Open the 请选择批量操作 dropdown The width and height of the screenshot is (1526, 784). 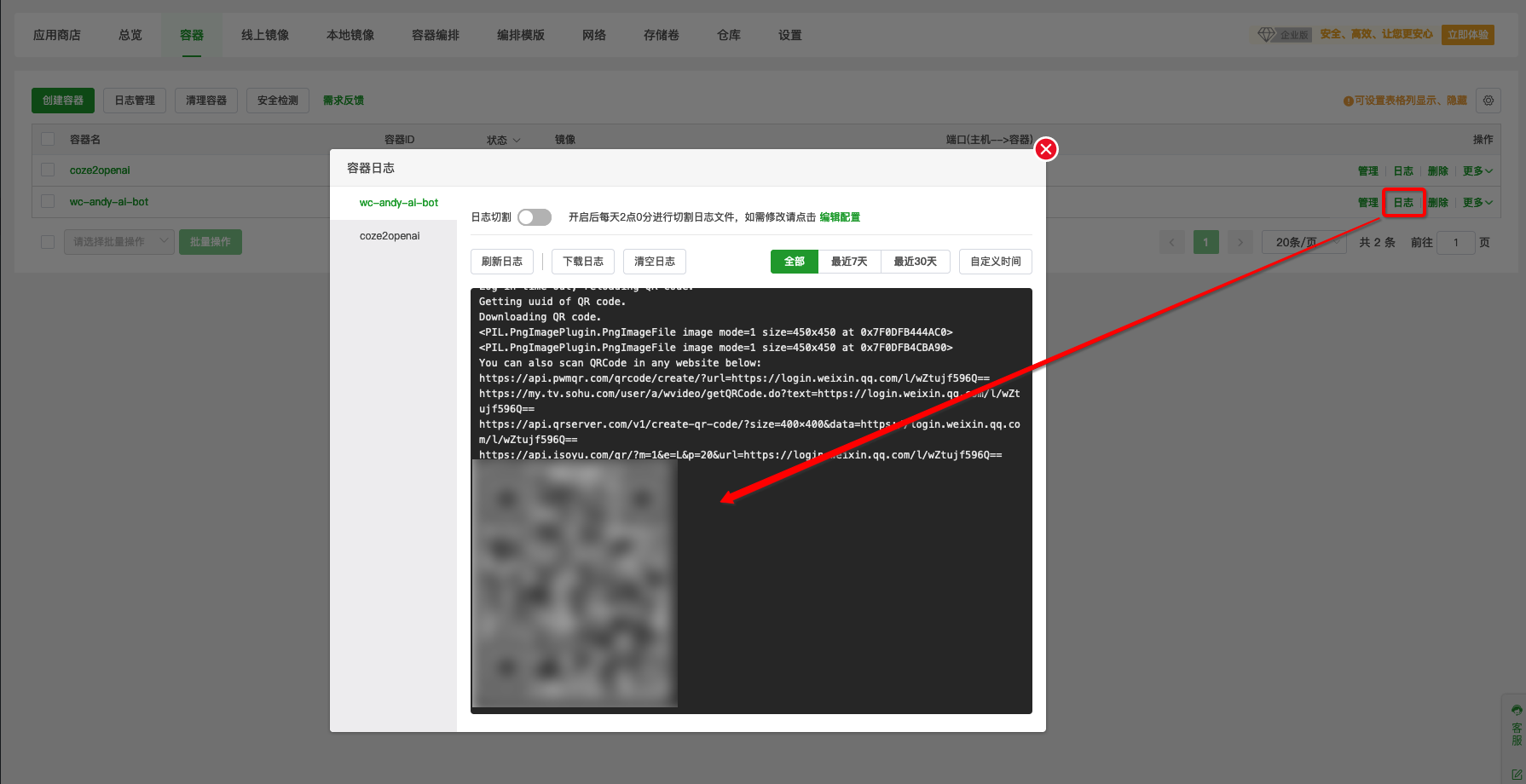pyautogui.click(x=119, y=242)
